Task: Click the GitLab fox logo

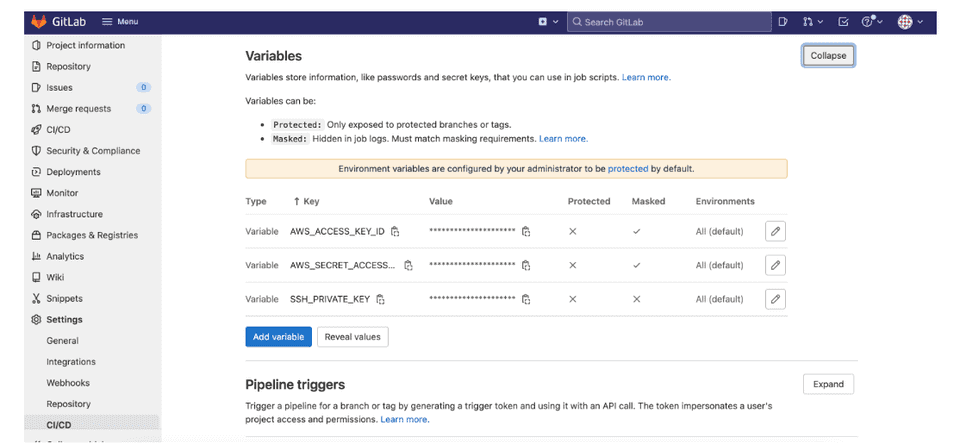Action: [39, 21]
